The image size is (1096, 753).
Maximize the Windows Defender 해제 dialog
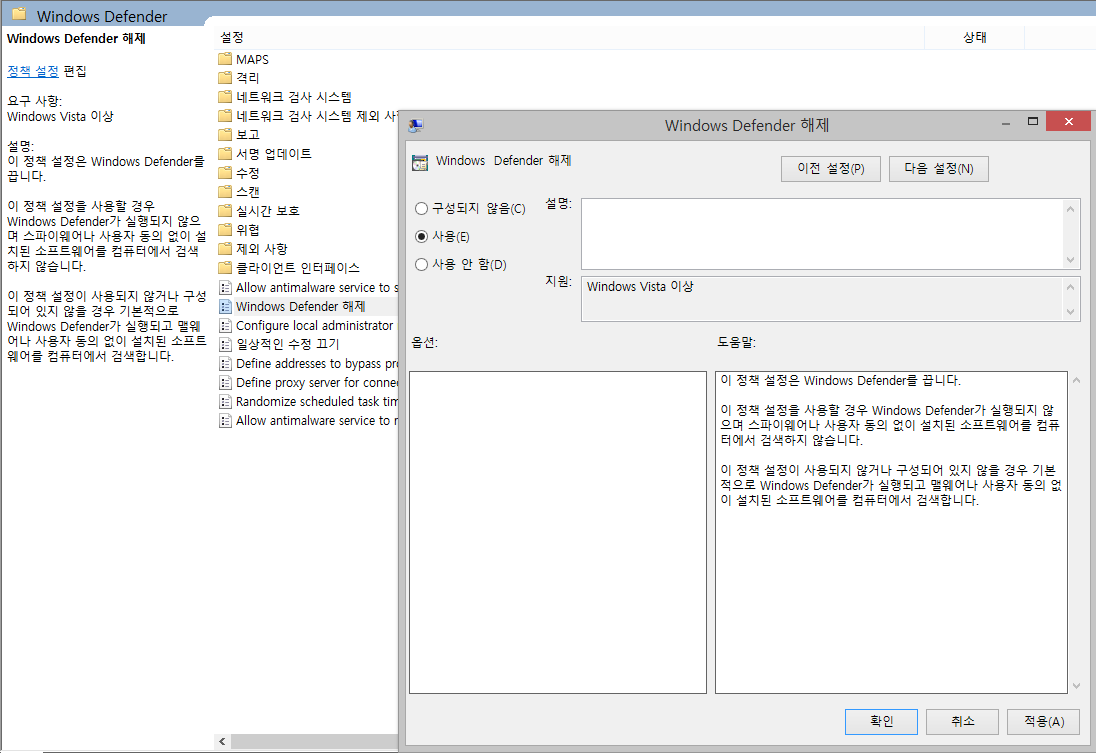pos(1032,122)
